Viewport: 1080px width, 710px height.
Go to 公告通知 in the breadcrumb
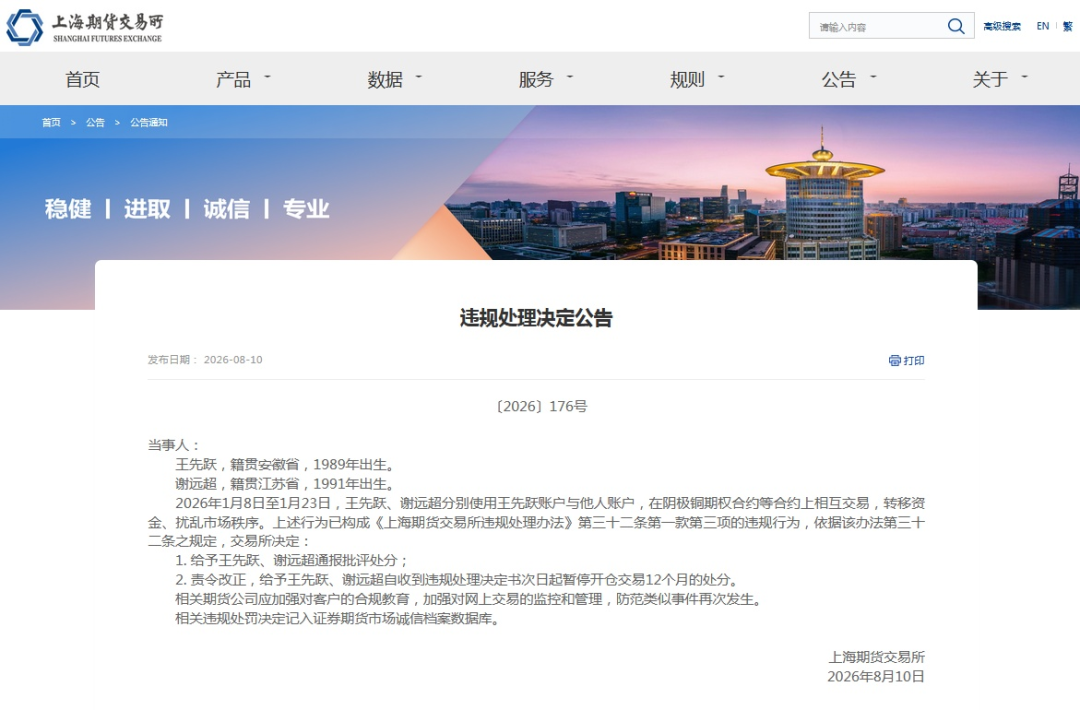[x=149, y=123]
